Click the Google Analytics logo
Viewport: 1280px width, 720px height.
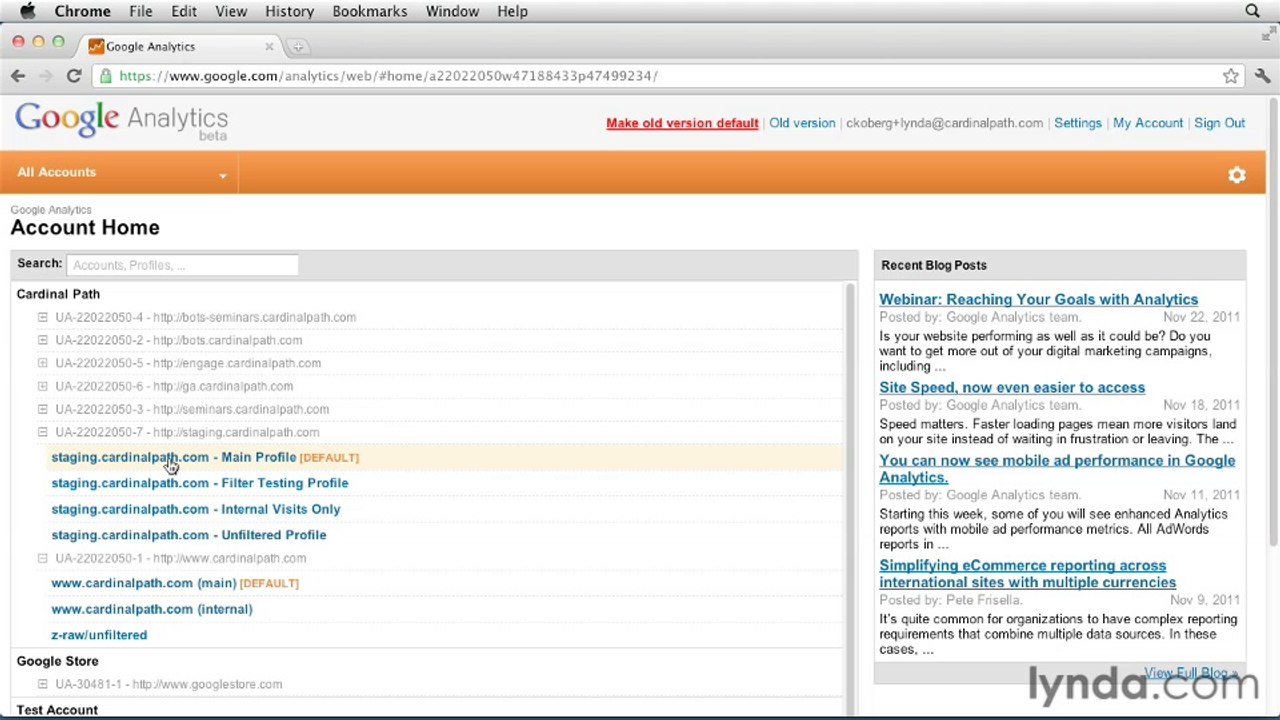[121, 121]
